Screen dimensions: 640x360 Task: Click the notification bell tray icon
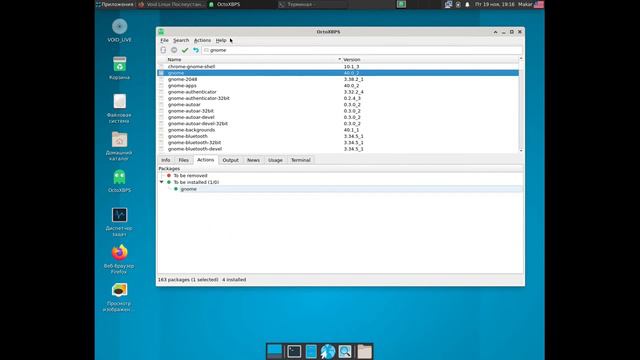coord(467,4)
